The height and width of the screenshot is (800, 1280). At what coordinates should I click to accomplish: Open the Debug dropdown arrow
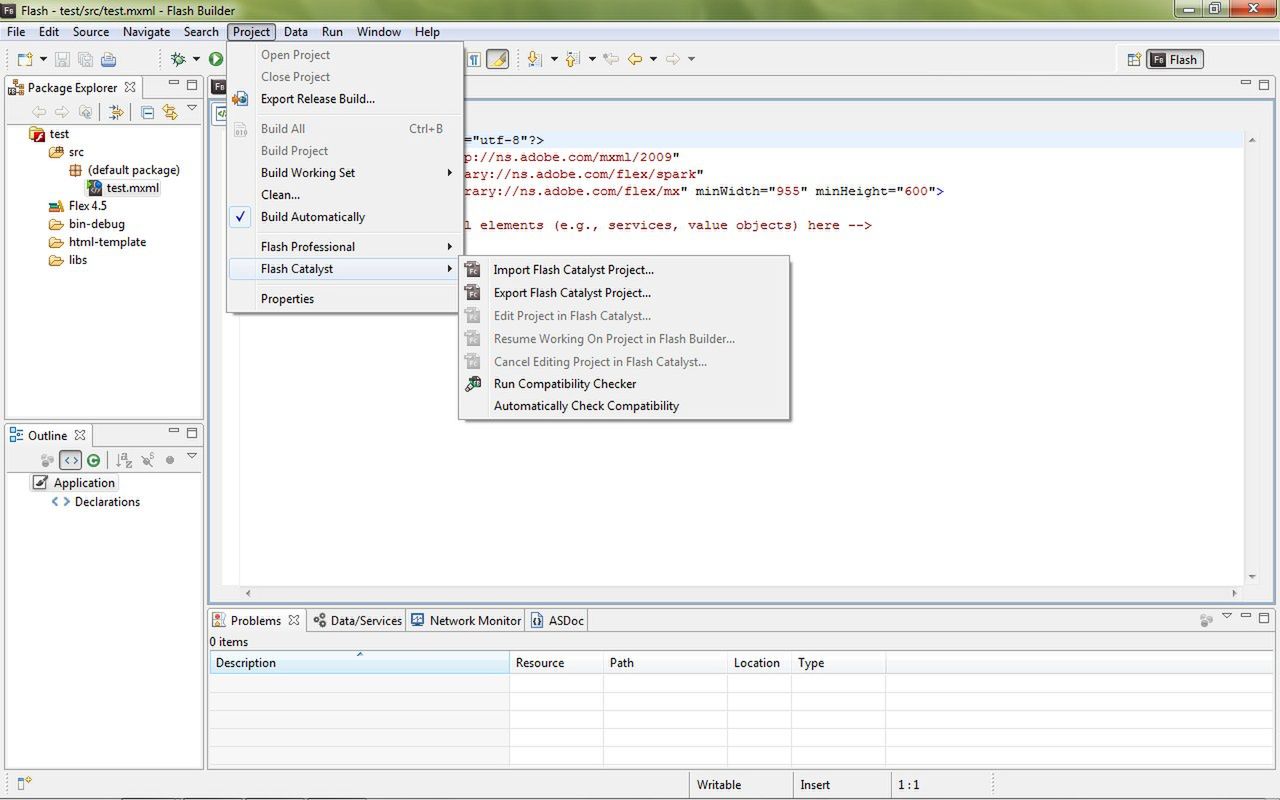click(x=196, y=59)
